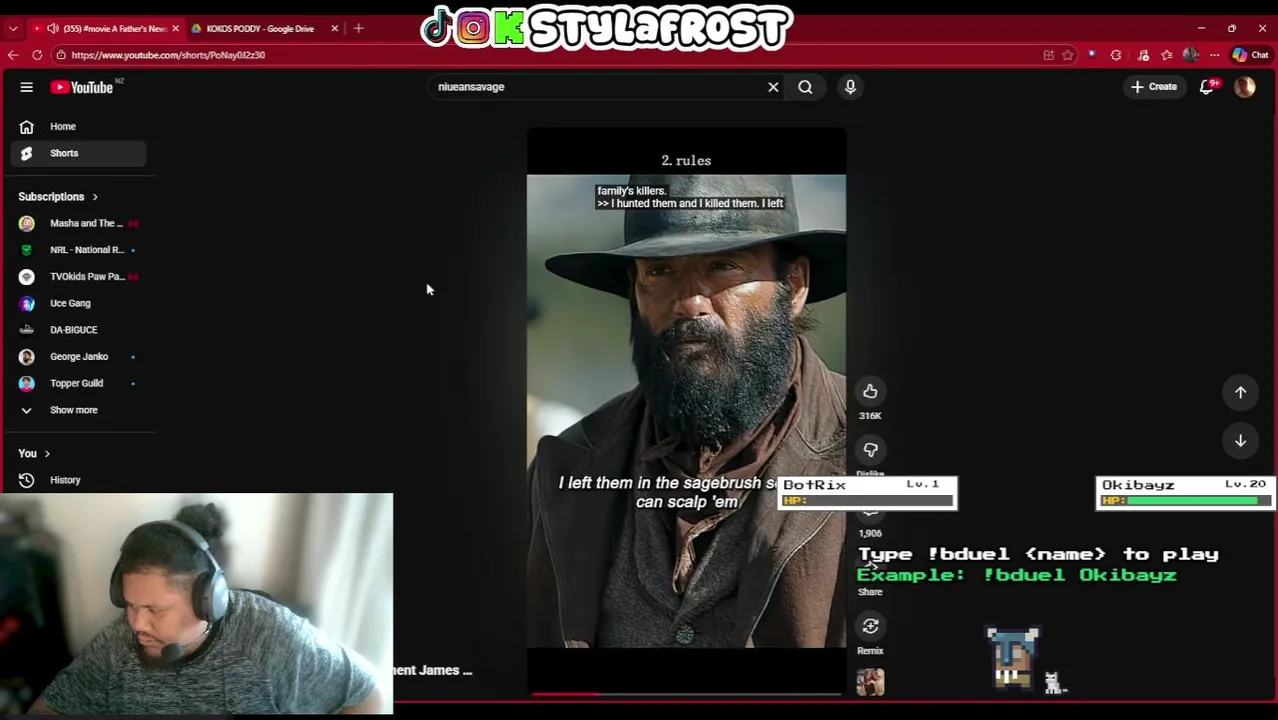Image resolution: width=1278 pixels, height=720 pixels.
Task: Select Shorts in the sidebar
Action: (80, 153)
